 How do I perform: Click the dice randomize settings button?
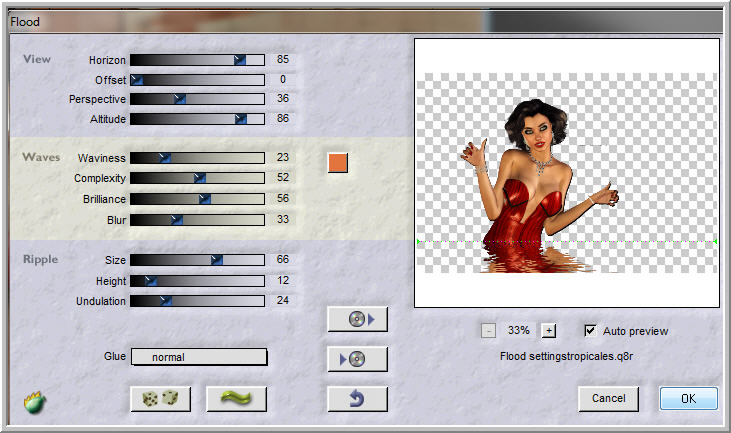pos(160,399)
